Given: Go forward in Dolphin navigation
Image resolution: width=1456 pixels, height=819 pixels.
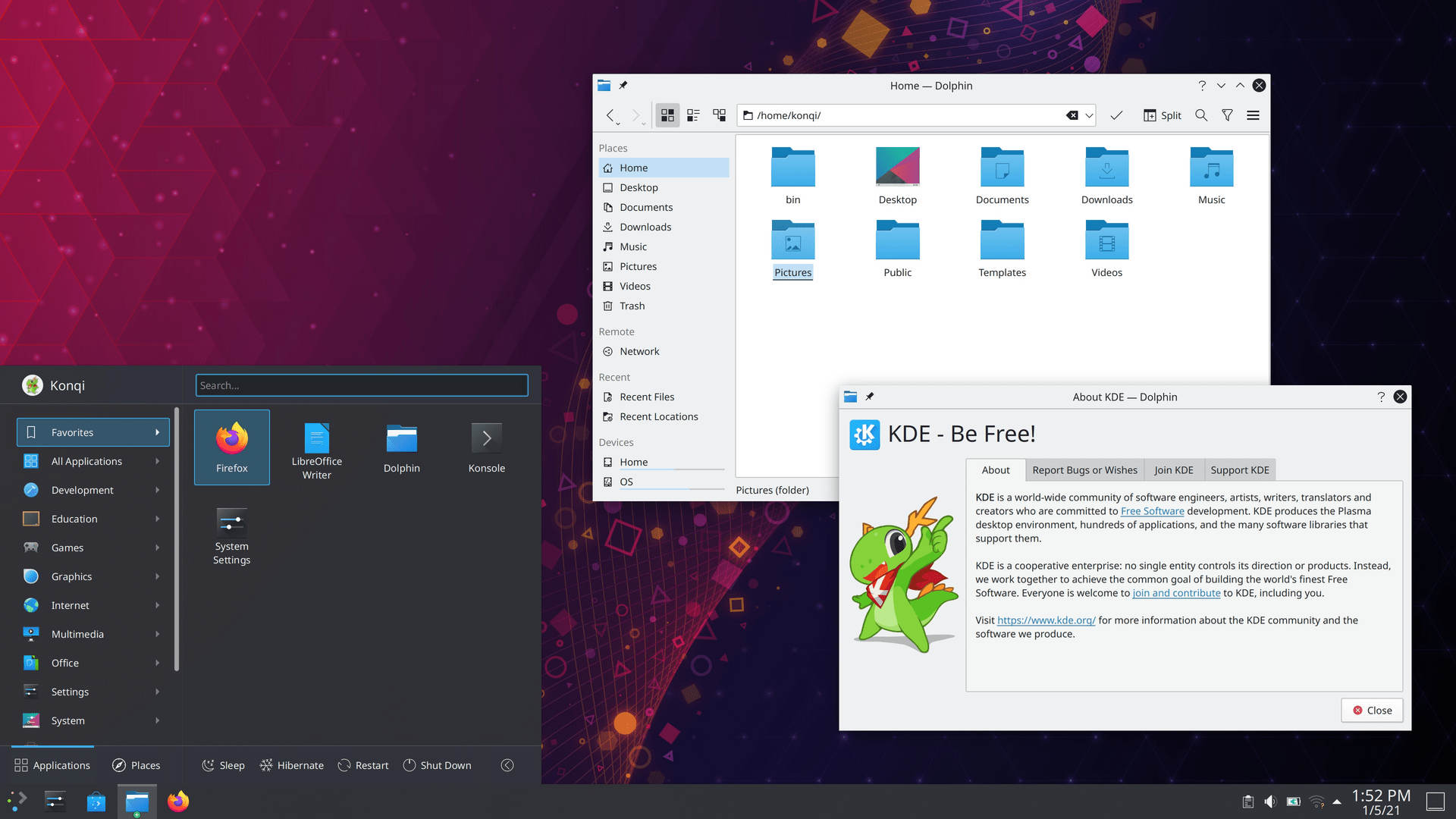Looking at the screenshot, I should click(x=636, y=115).
